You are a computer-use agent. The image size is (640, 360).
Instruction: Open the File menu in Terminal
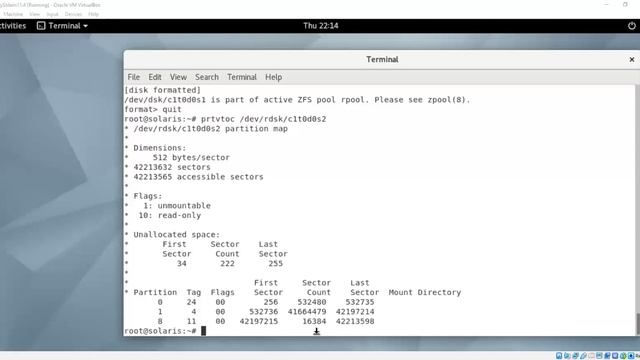(x=133, y=77)
